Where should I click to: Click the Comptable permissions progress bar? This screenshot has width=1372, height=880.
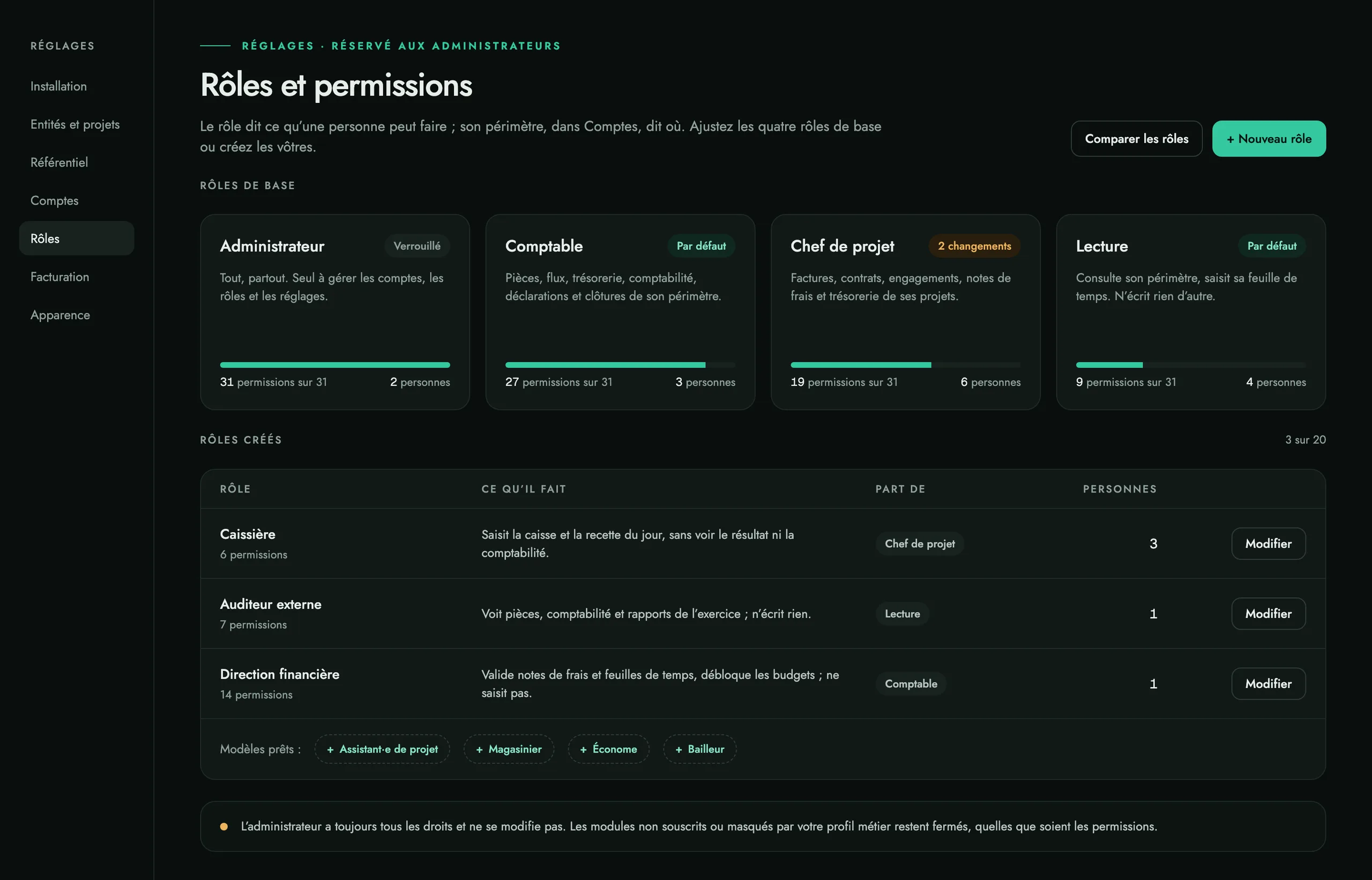pos(620,364)
